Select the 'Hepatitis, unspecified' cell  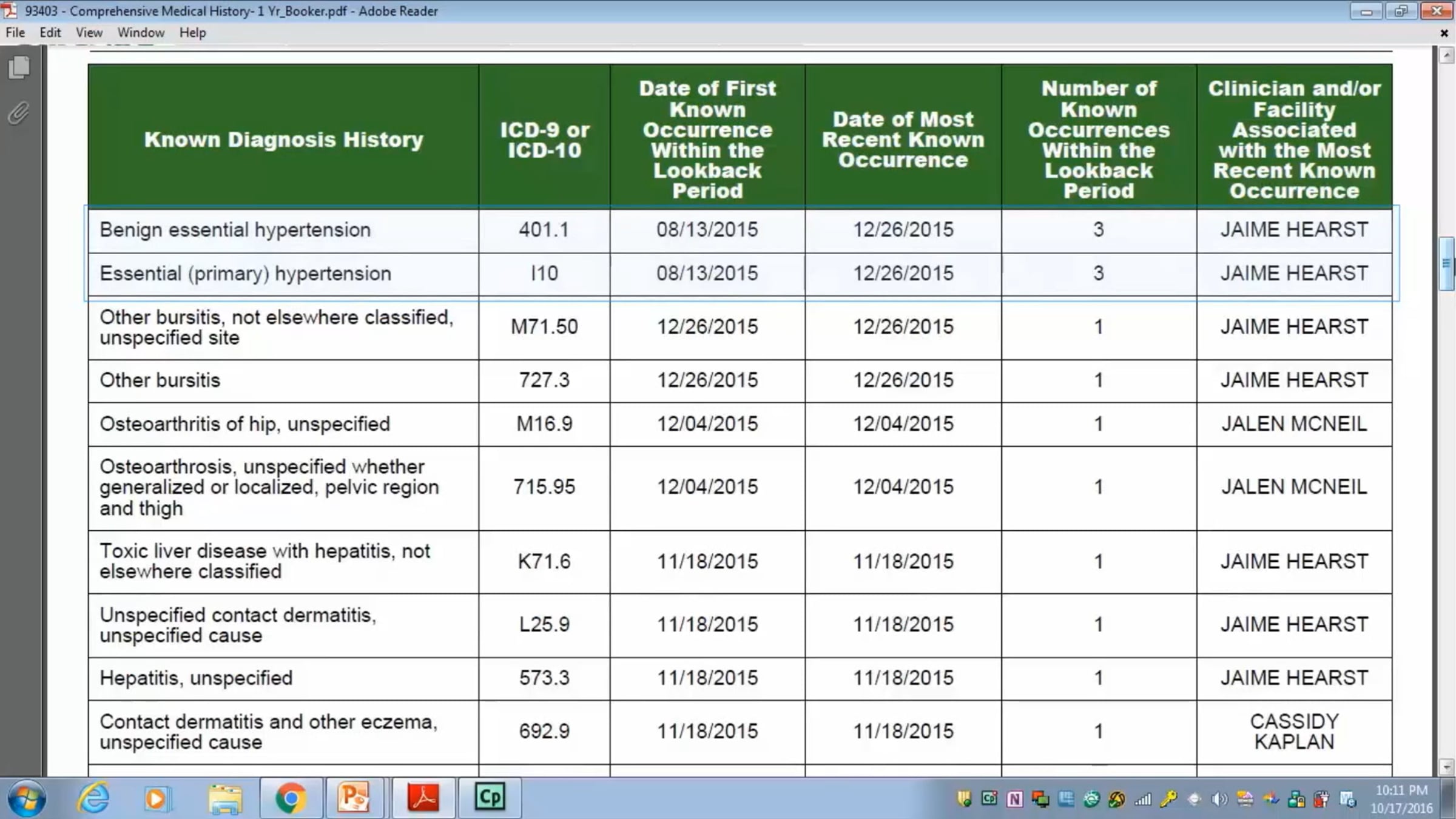coord(283,678)
